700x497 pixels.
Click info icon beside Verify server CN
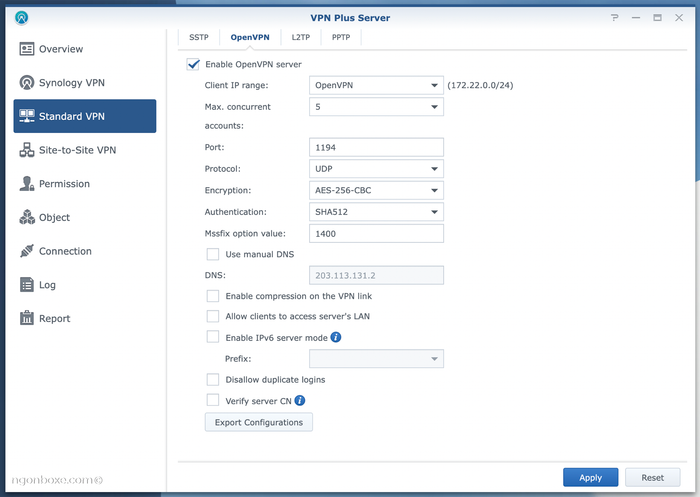coord(300,401)
